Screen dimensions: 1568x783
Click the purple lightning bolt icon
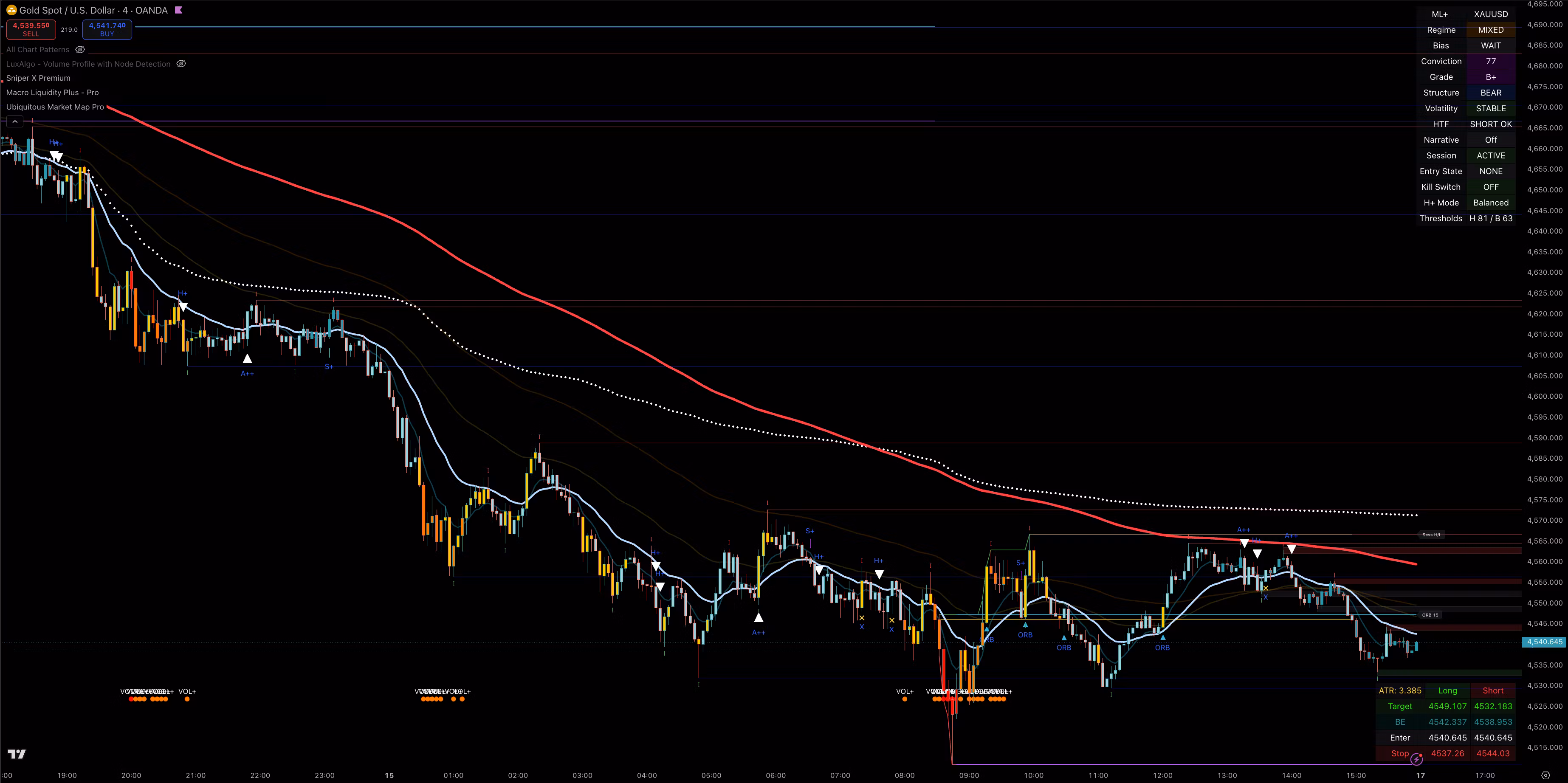point(1416,759)
